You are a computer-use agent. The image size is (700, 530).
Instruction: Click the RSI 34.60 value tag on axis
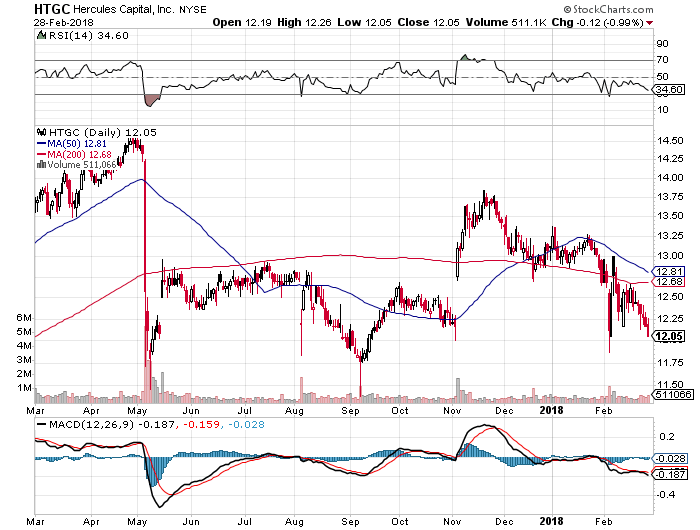pyautogui.click(x=668, y=90)
